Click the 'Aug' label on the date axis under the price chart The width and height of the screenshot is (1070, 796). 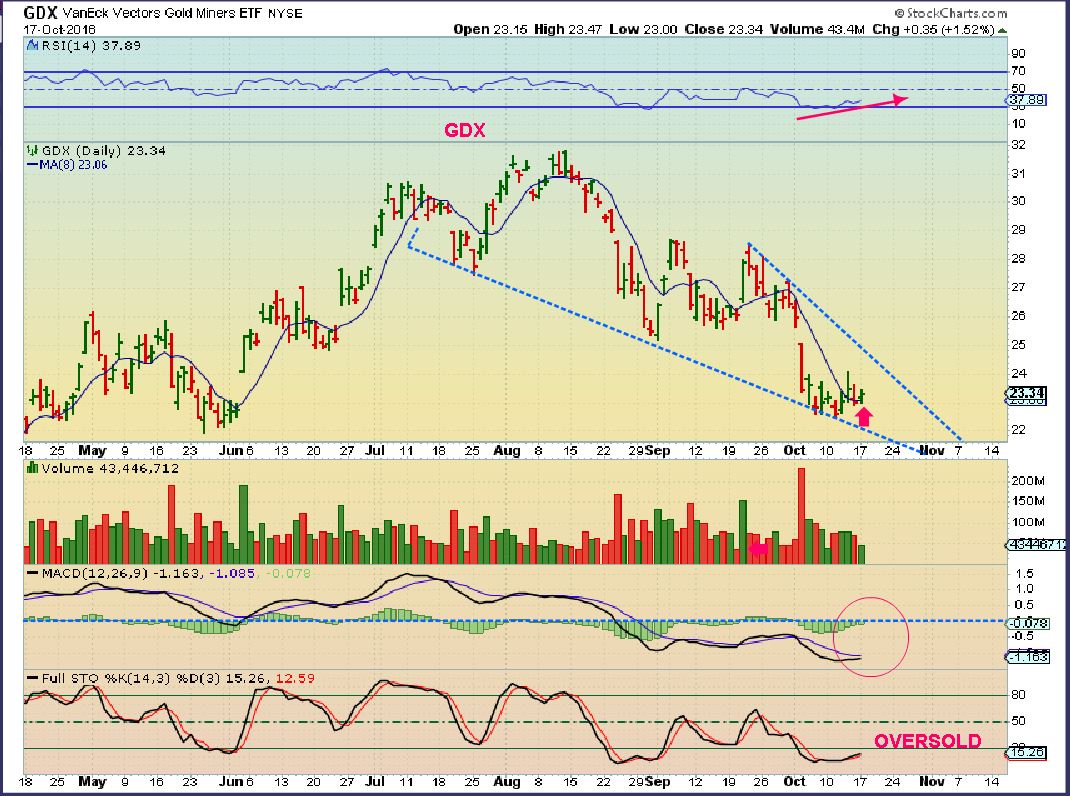click(507, 451)
